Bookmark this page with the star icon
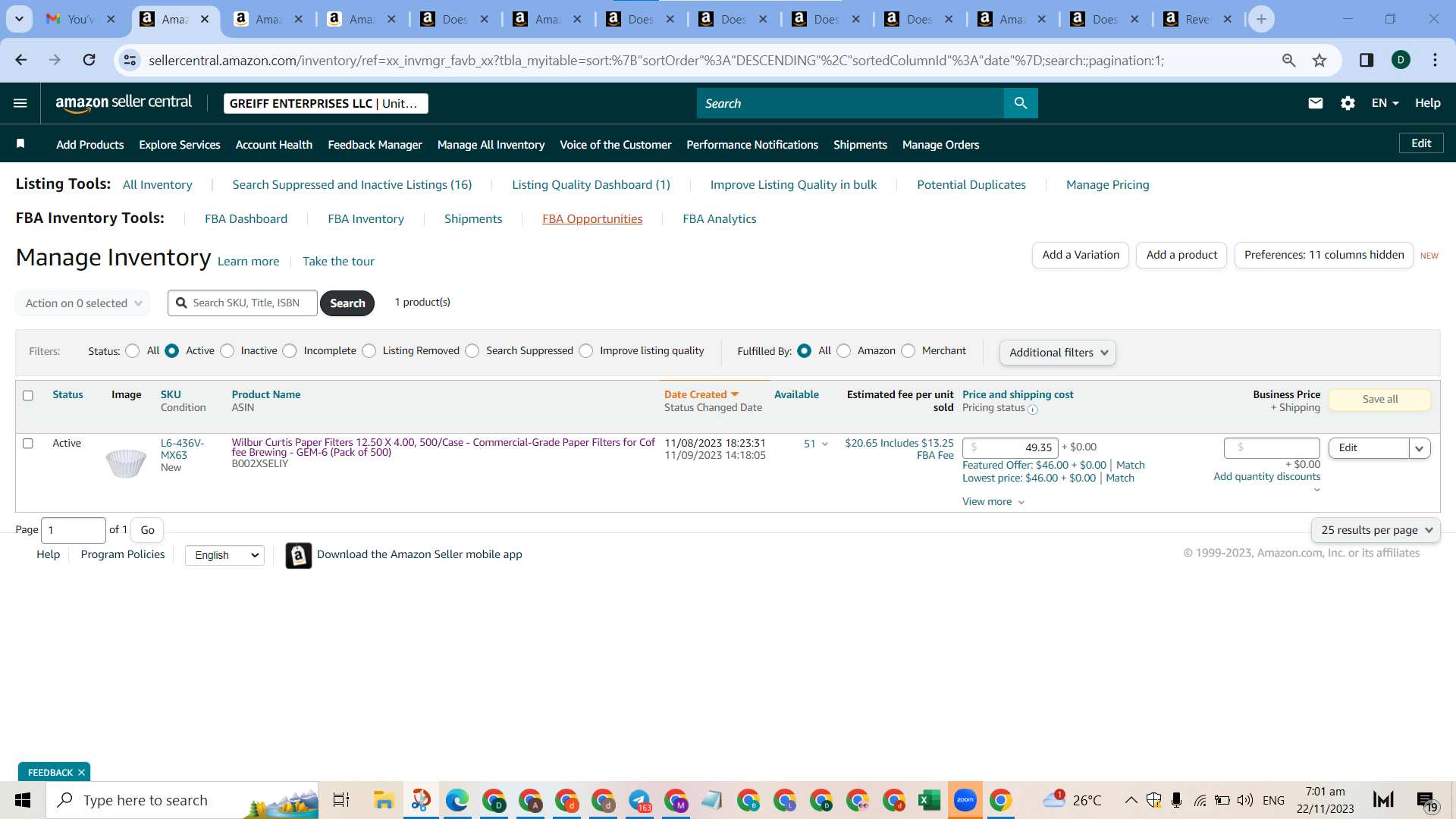1456x819 pixels. coord(1319,60)
